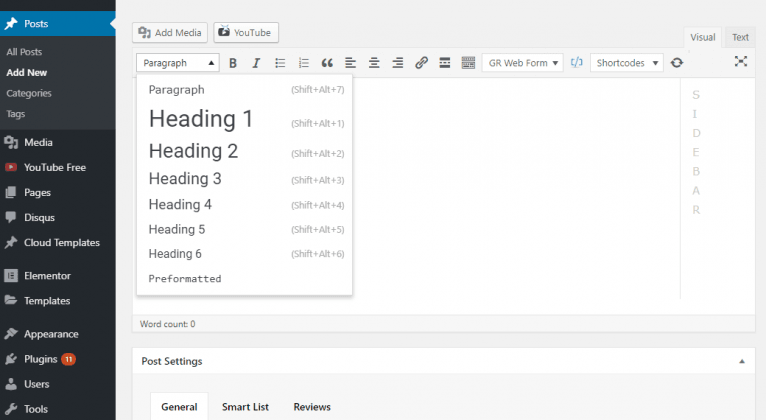Go to All Posts
This screenshot has height=420, width=766.
coord(24,52)
